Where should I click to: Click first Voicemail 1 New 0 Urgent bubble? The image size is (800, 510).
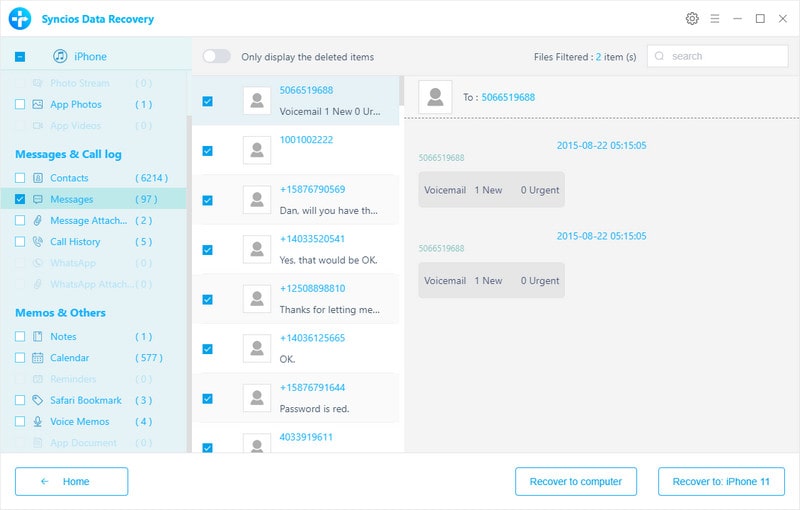point(491,190)
